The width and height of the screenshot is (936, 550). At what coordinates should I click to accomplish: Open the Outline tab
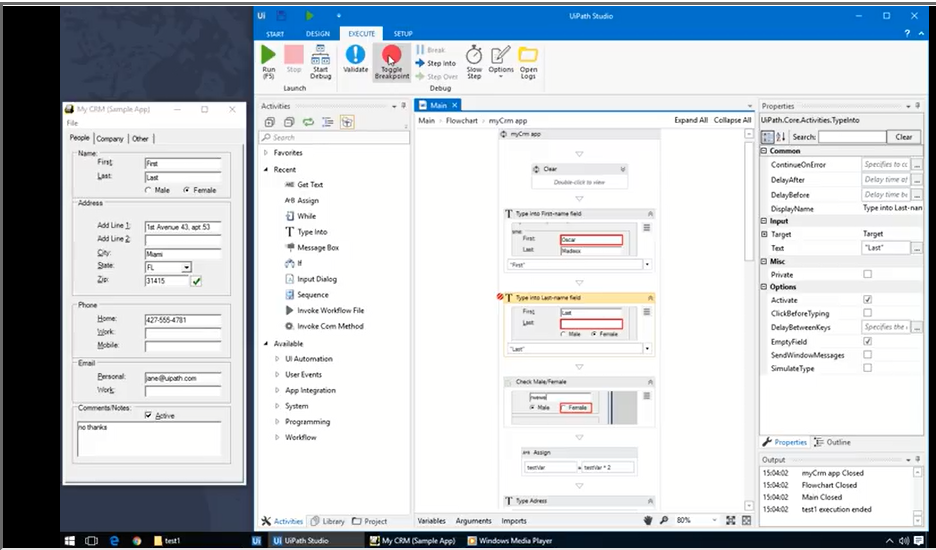pos(832,443)
